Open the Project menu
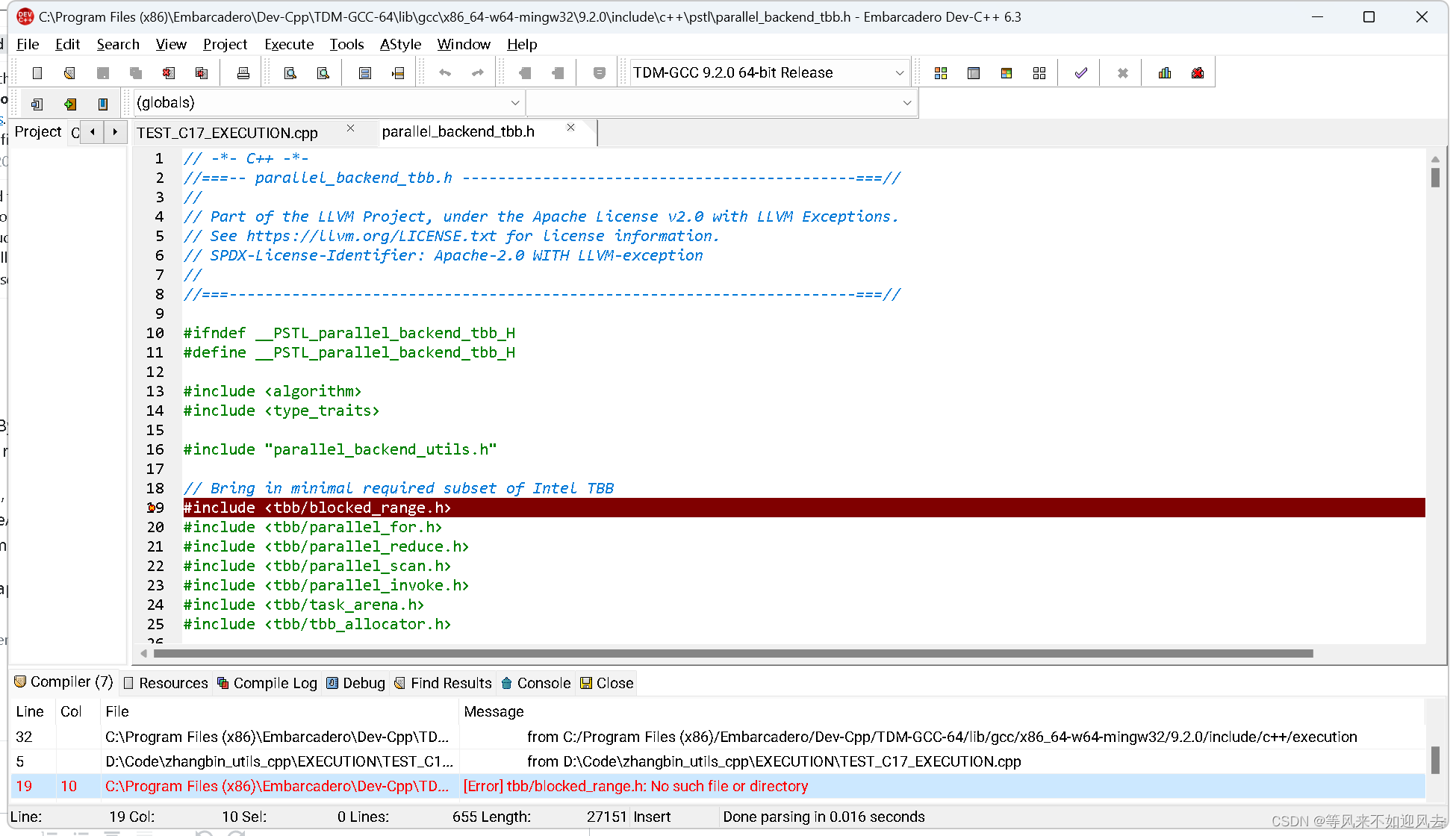Screen dimensions: 1456x836 pyautogui.click(x=225, y=44)
